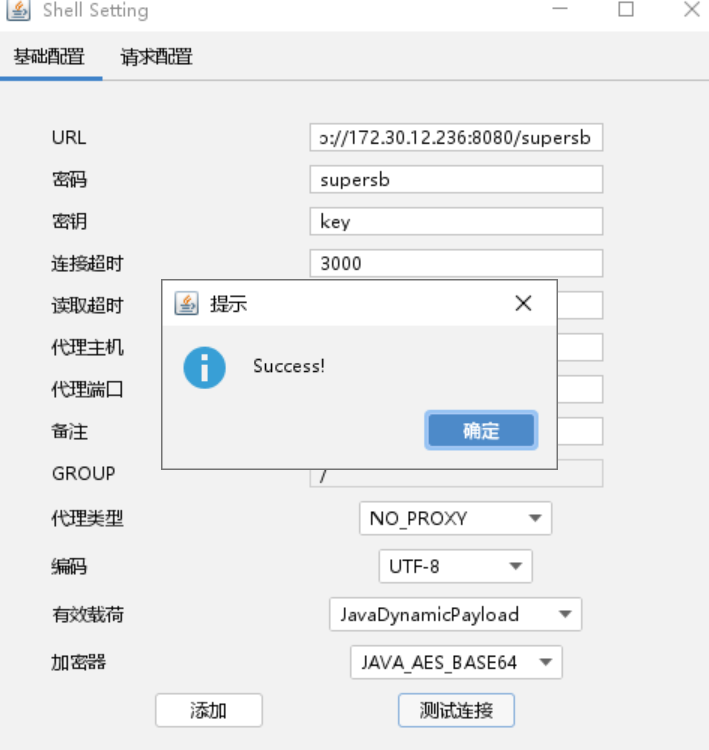Screen dimensions: 709x750
Task: Minimize the Shell Setting window
Action: point(560,9)
